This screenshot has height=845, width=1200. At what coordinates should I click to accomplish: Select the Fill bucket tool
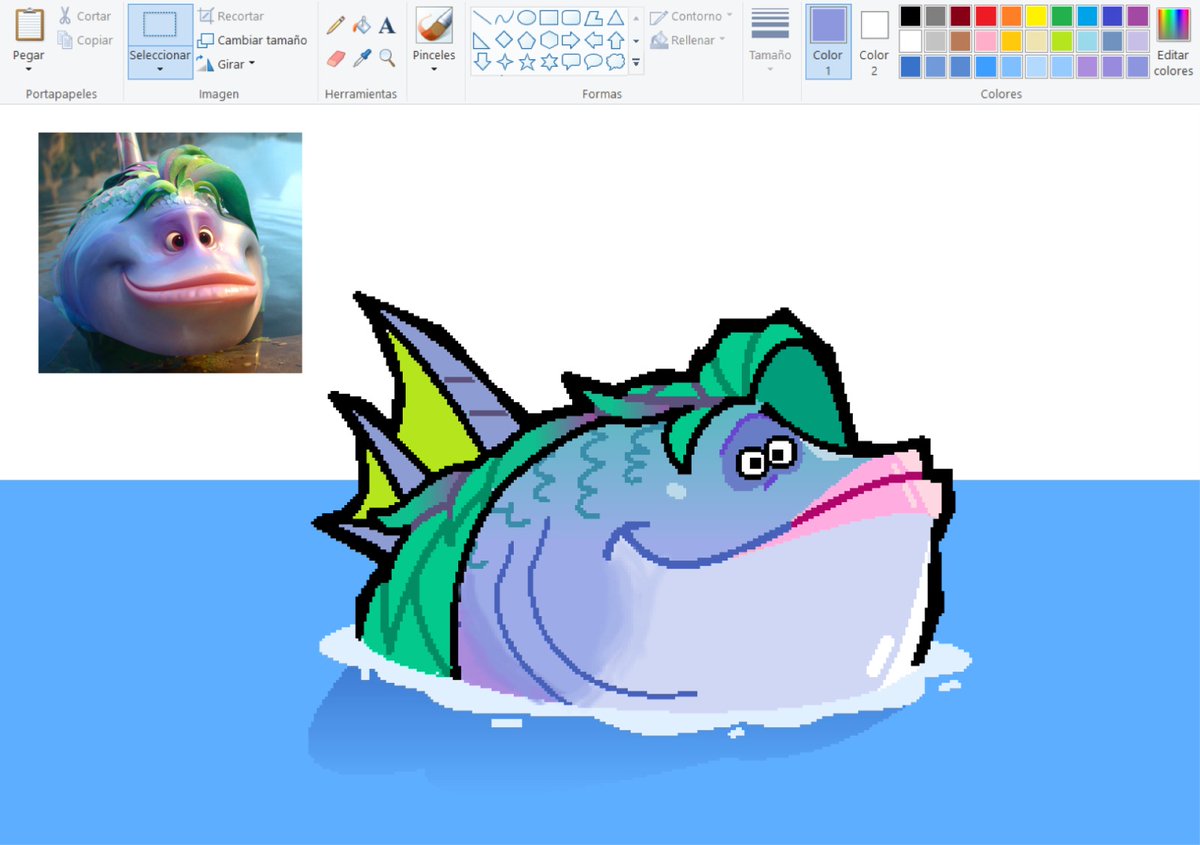pos(362,25)
